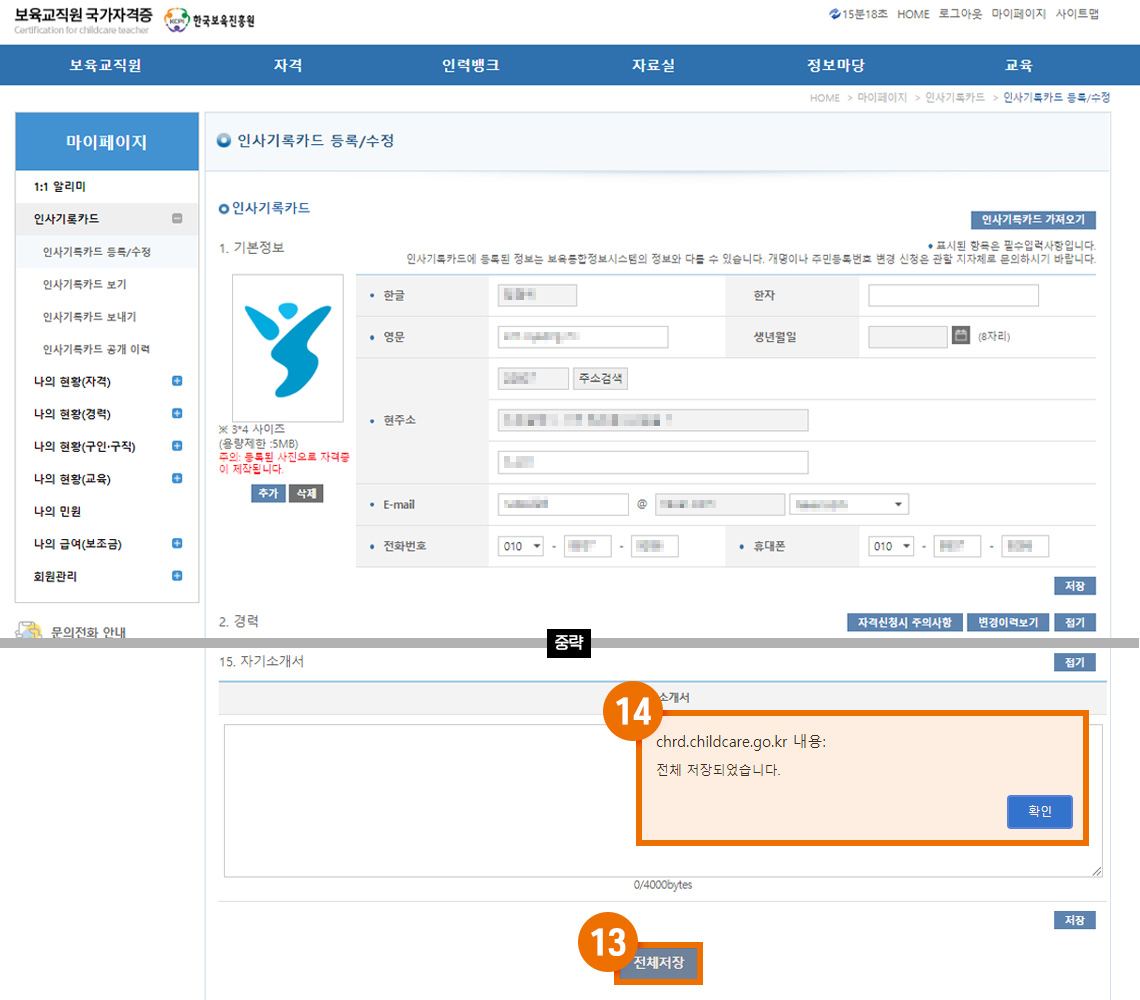Expand 나의 현황(자격) in the sidebar
Viewport: 1140px width, 1000px height.
pyautogui.click(x=177, y=381)
